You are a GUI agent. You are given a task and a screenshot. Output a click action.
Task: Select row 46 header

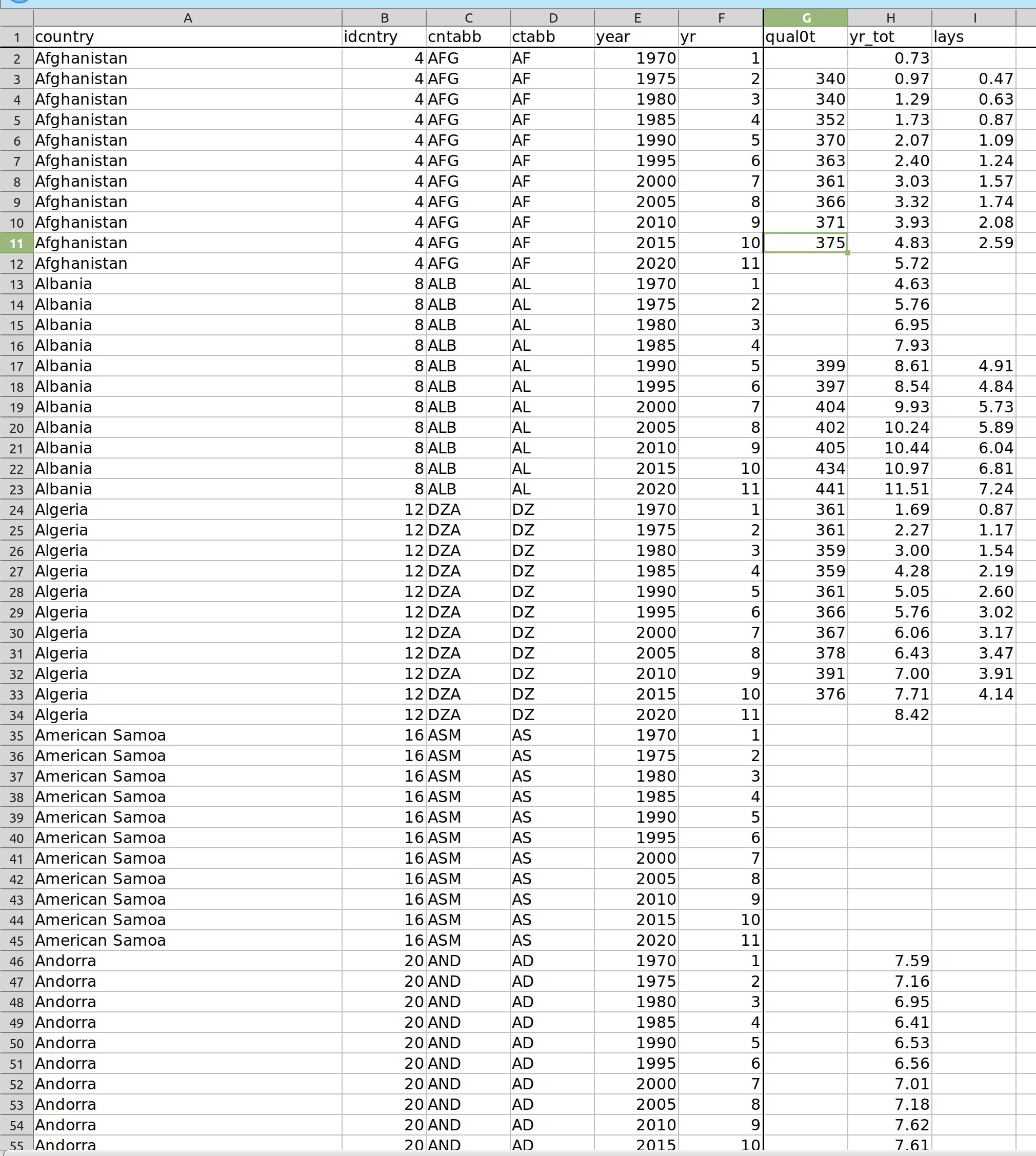click(16, 961)
